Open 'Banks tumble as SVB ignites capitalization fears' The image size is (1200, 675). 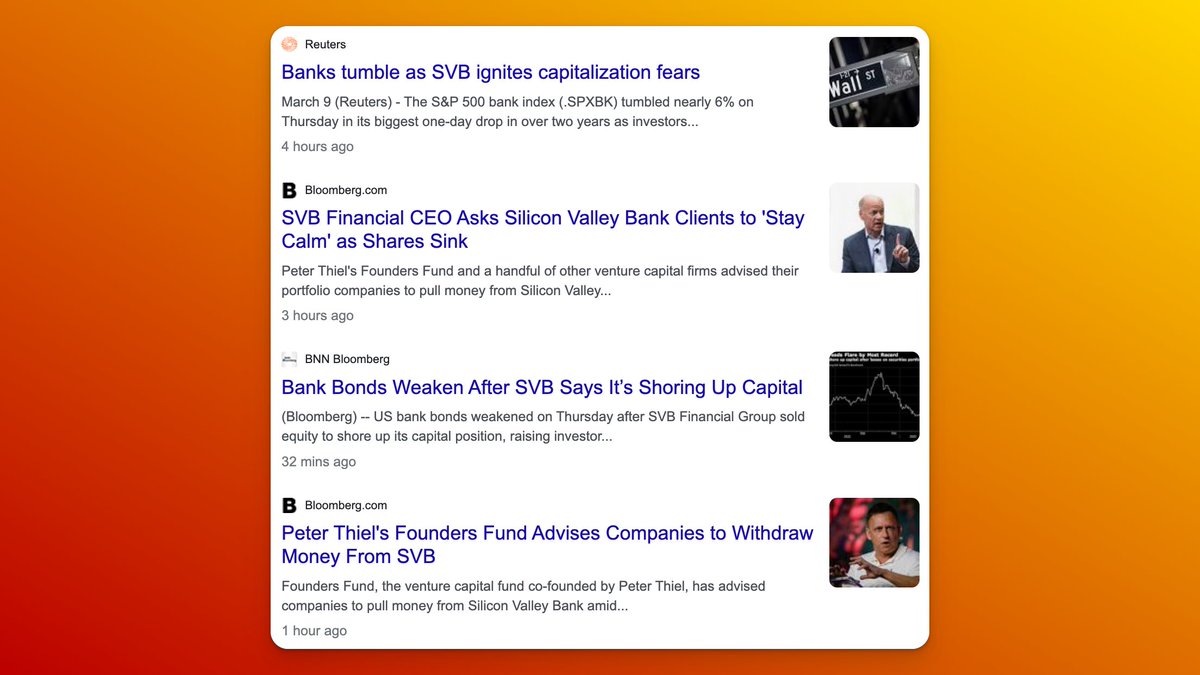(x=490, y=72)
